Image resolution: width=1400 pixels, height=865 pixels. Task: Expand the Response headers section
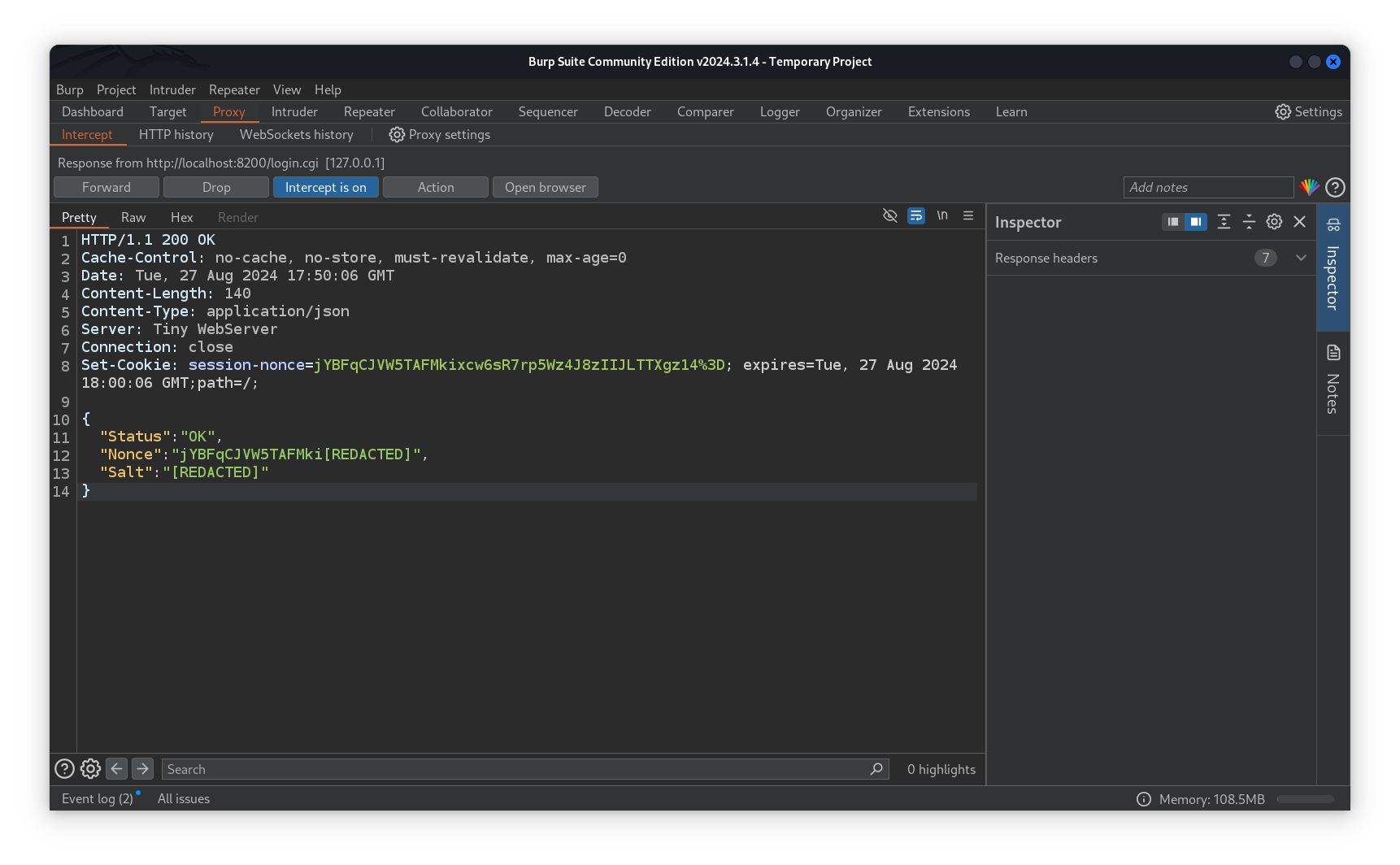(1301, 258)
